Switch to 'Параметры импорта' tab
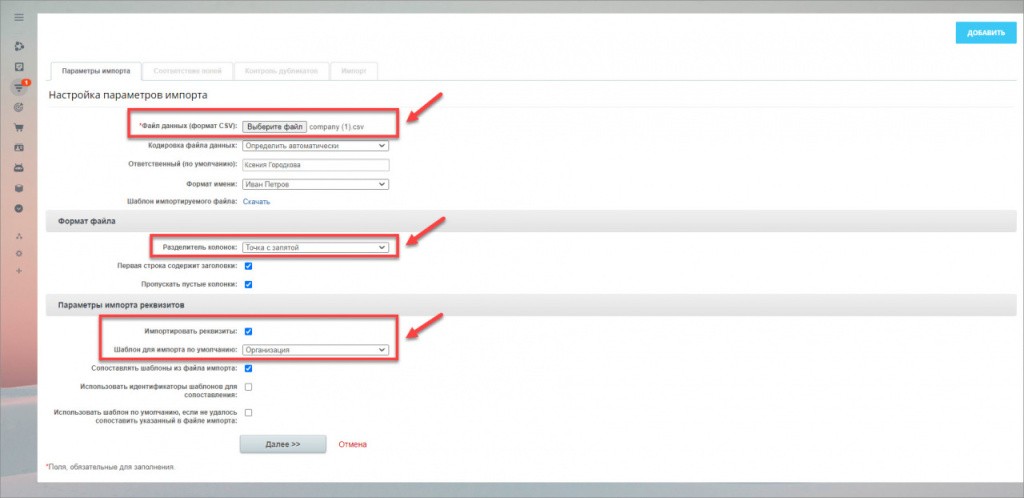 (95, 71)
